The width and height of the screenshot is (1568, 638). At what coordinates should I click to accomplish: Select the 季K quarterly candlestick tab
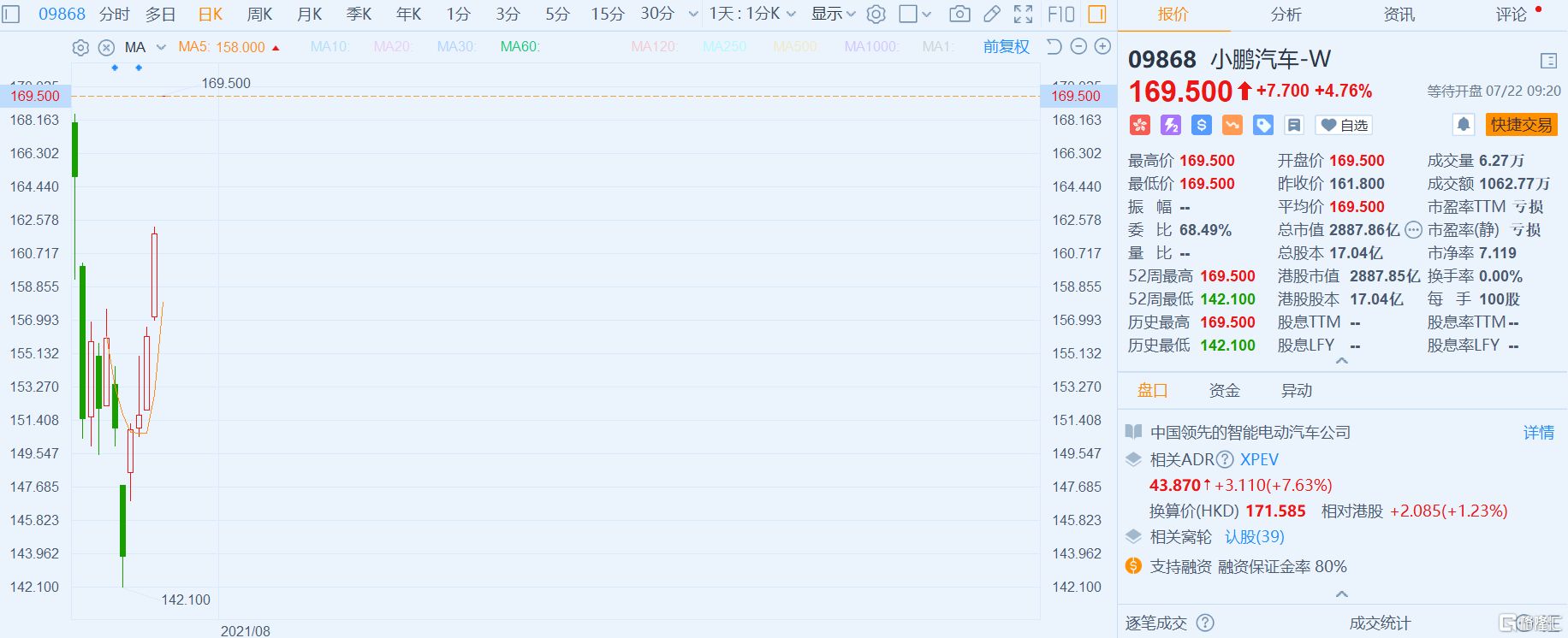[x=359, y=15]
